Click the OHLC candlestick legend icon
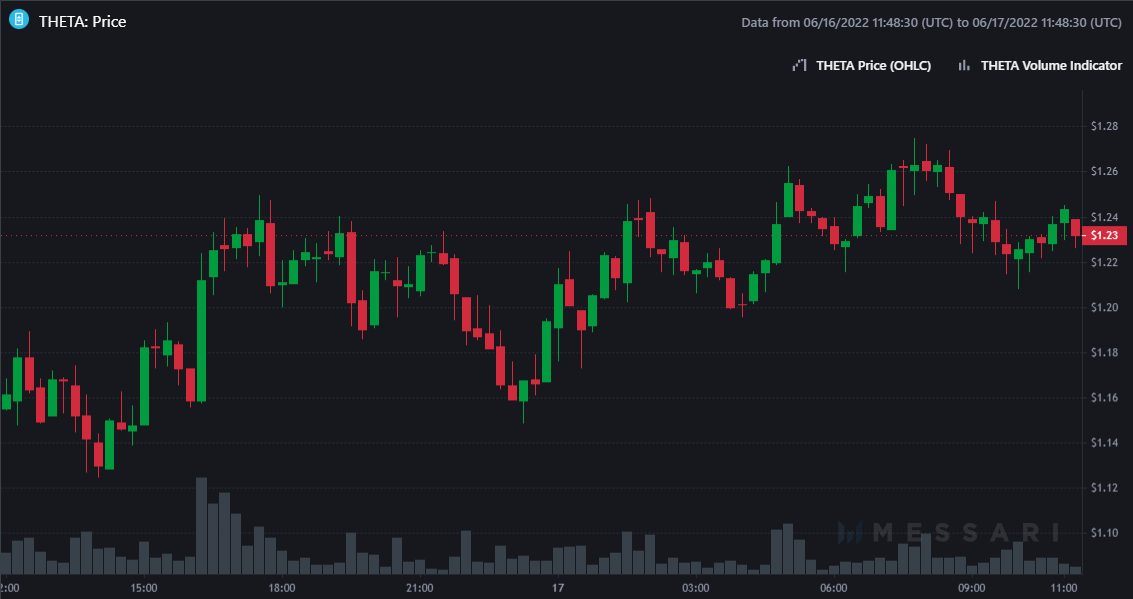The height and width of the screenshot is (599, 1133). pyautogui.click(x=799, y=66)
